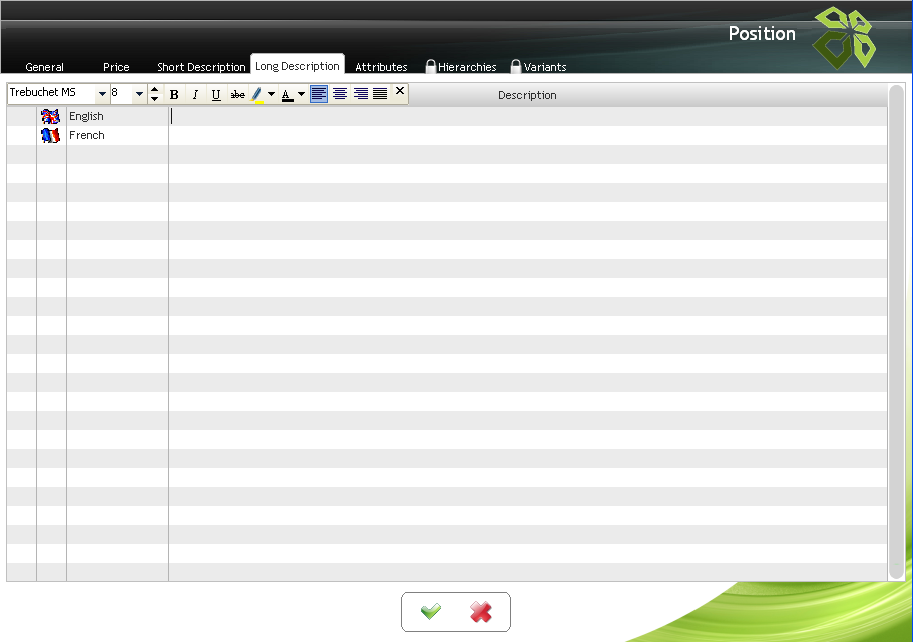Screen dimensions: 913x642
Task: Click the English description text field
Action: point(527,116)
